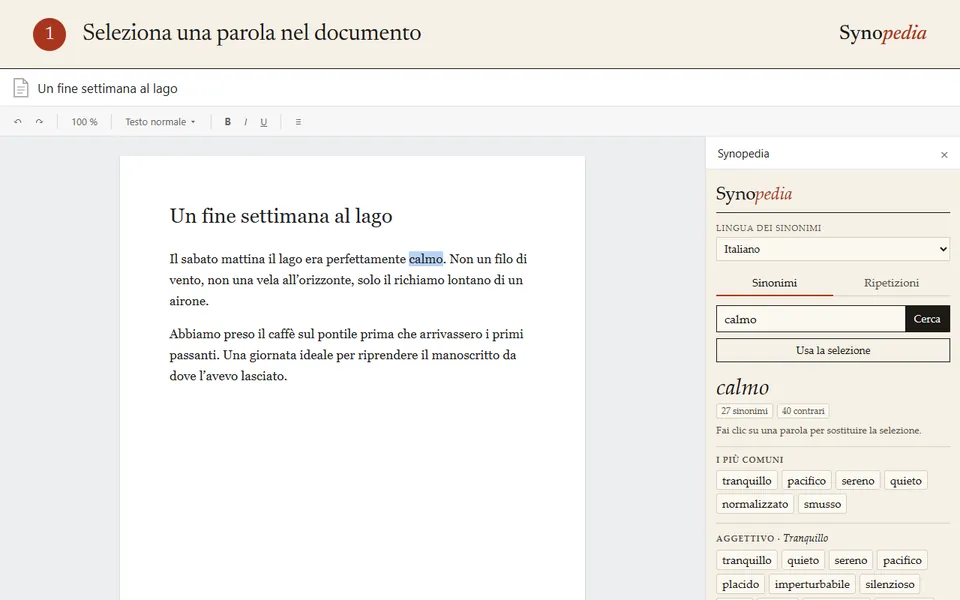Click the word manoscritto in the document
Screen dimensions: 960x600
click(467, 355)
